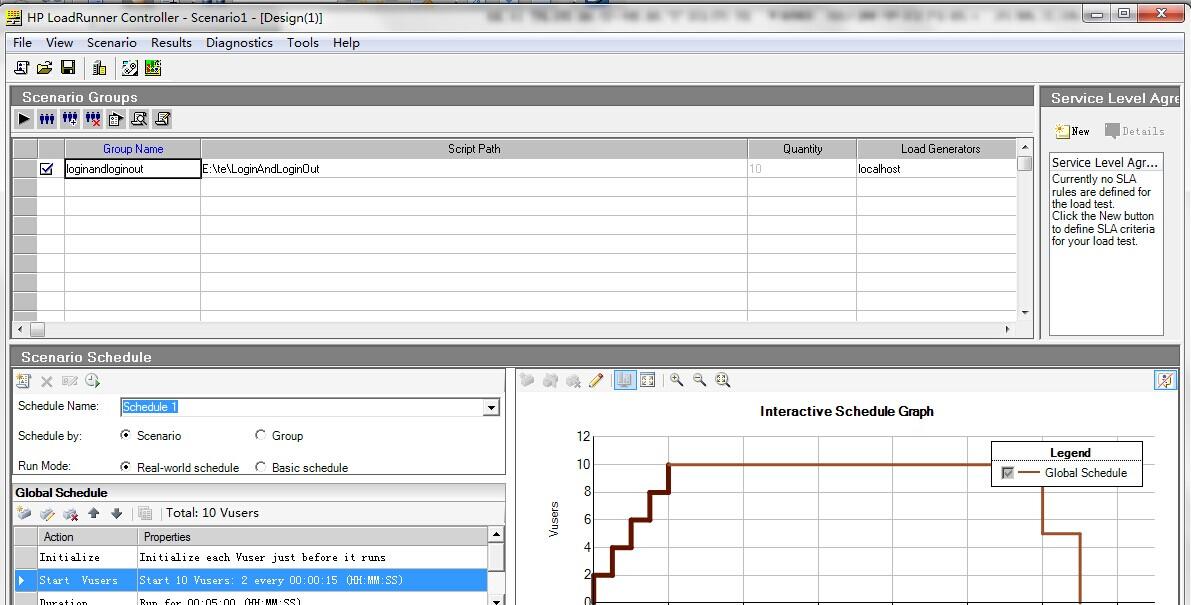Click the Design view toolbar icon
Screen dimensions: 1191x605
click(130, 68)
